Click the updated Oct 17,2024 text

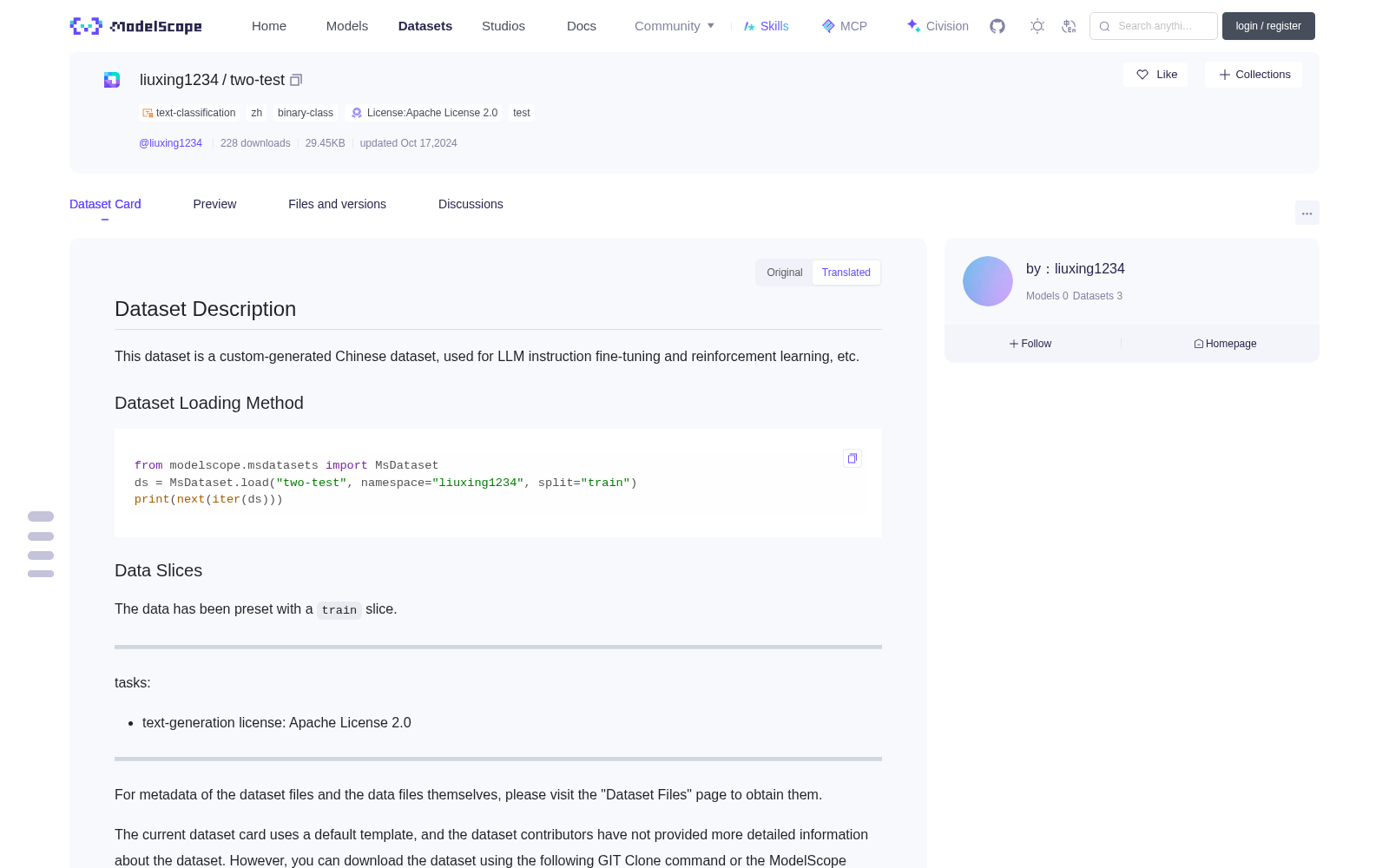408,143
